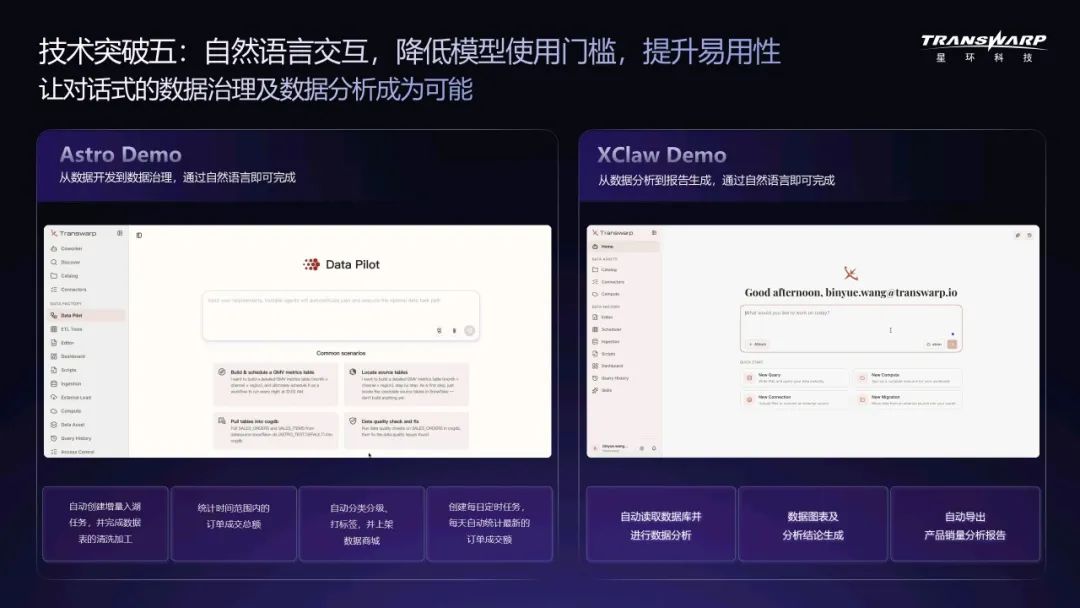Open Catalog in XClaw demo sidebar
The height and width of the screenshot is (608, 1080).
click(x=605, y=270)
